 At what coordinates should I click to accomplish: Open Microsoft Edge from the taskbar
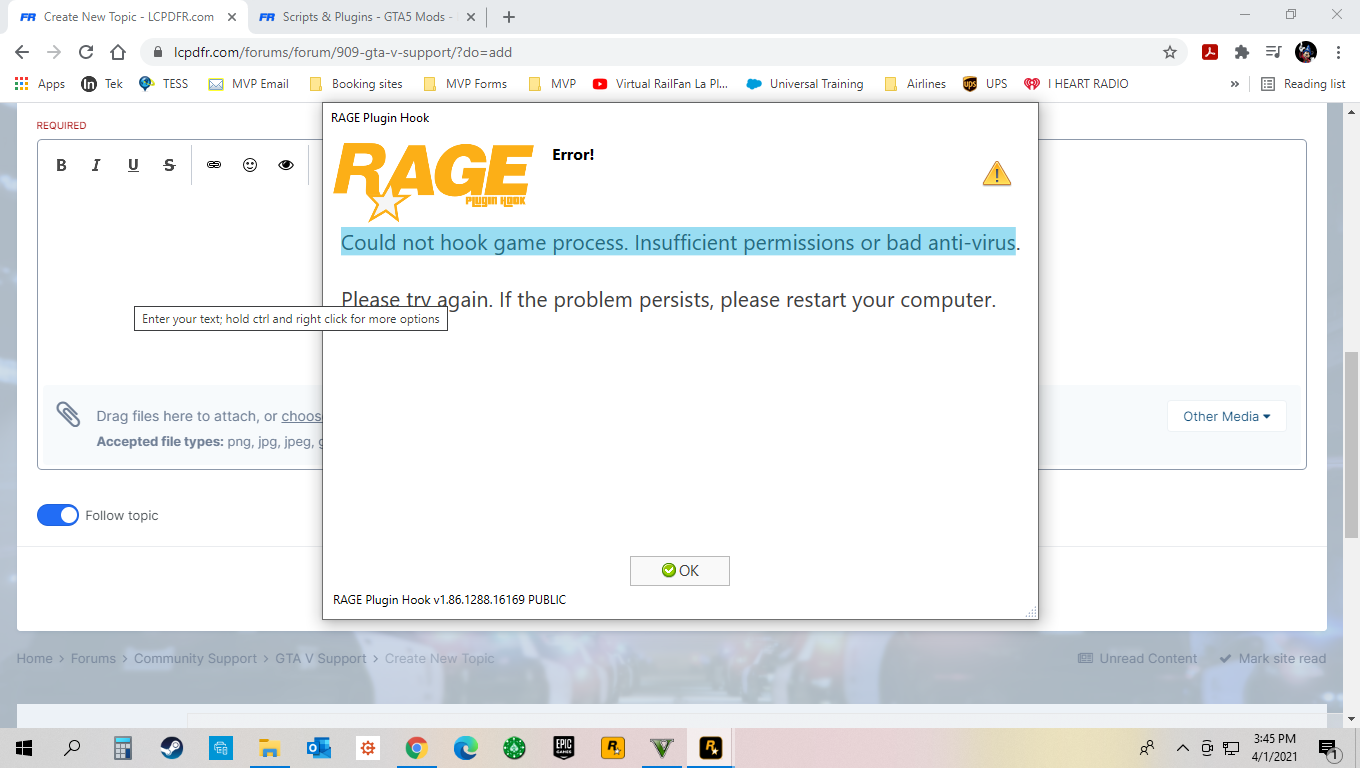466,747
